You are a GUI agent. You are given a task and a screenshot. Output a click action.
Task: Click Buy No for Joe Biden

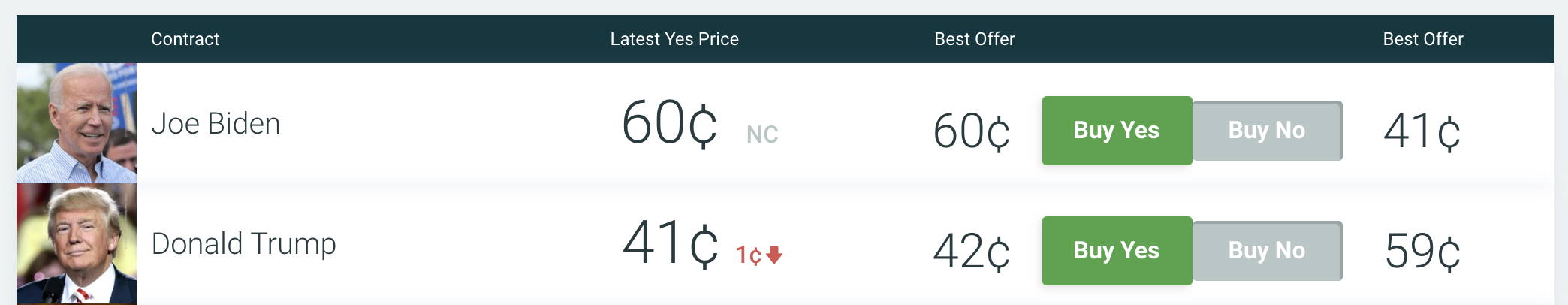point(1267,131)
